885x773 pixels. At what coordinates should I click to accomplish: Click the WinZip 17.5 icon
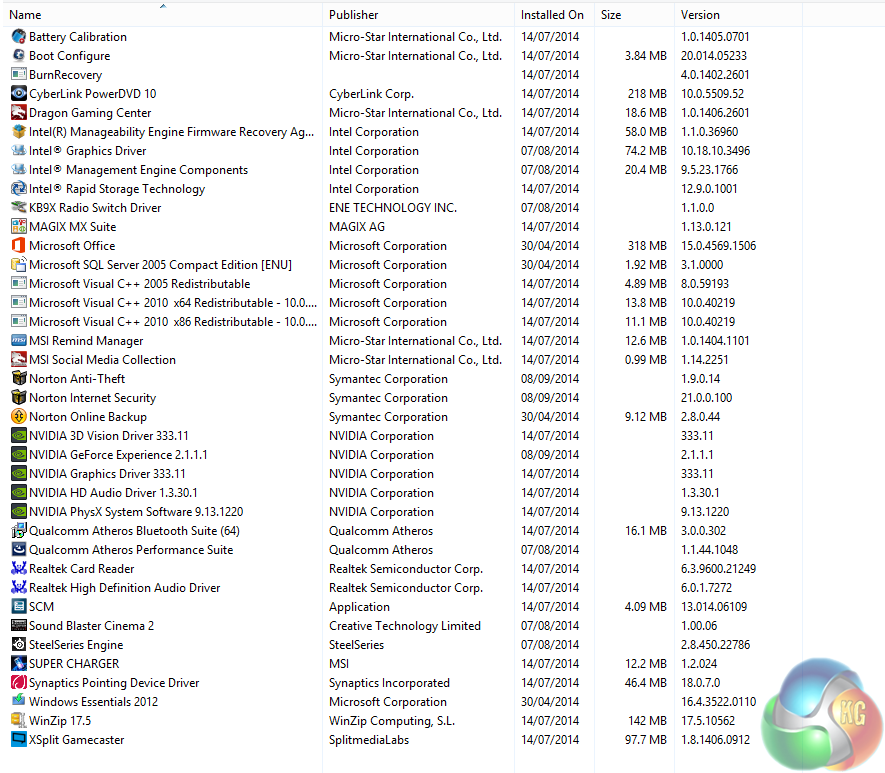19,721
